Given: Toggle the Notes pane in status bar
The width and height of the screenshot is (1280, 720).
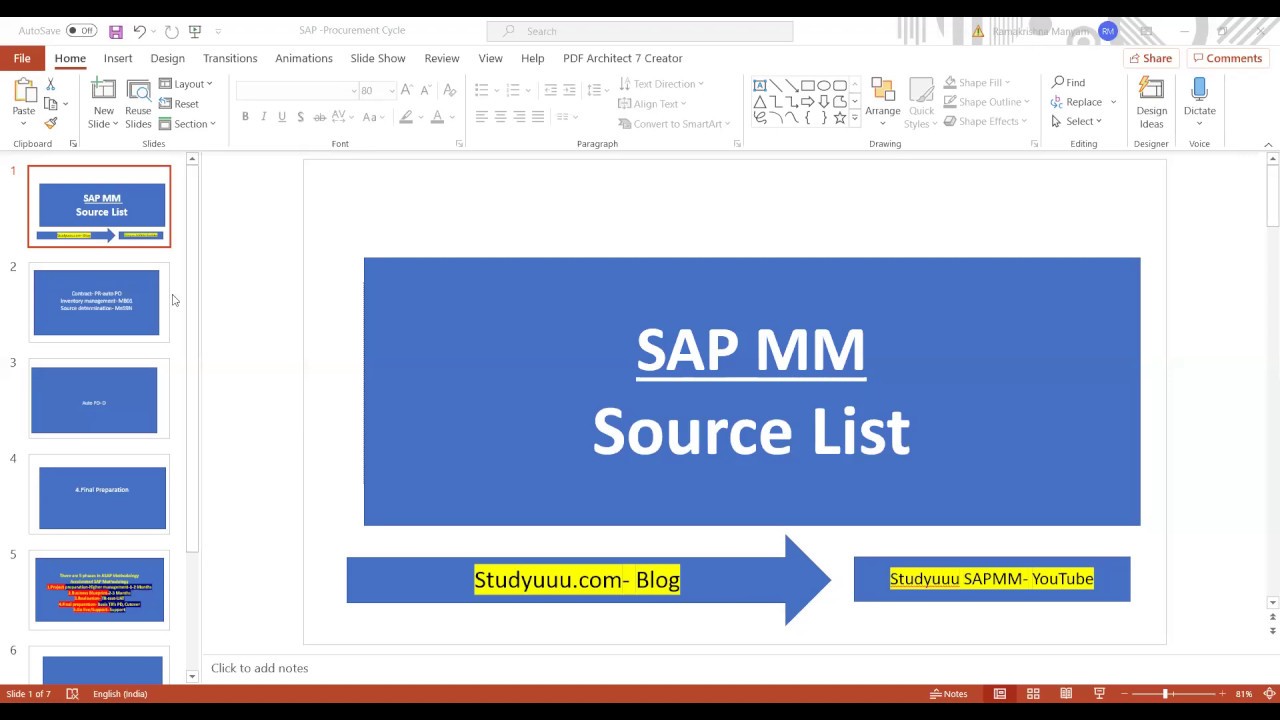Looking at the screenshot, I should point(948,694).
